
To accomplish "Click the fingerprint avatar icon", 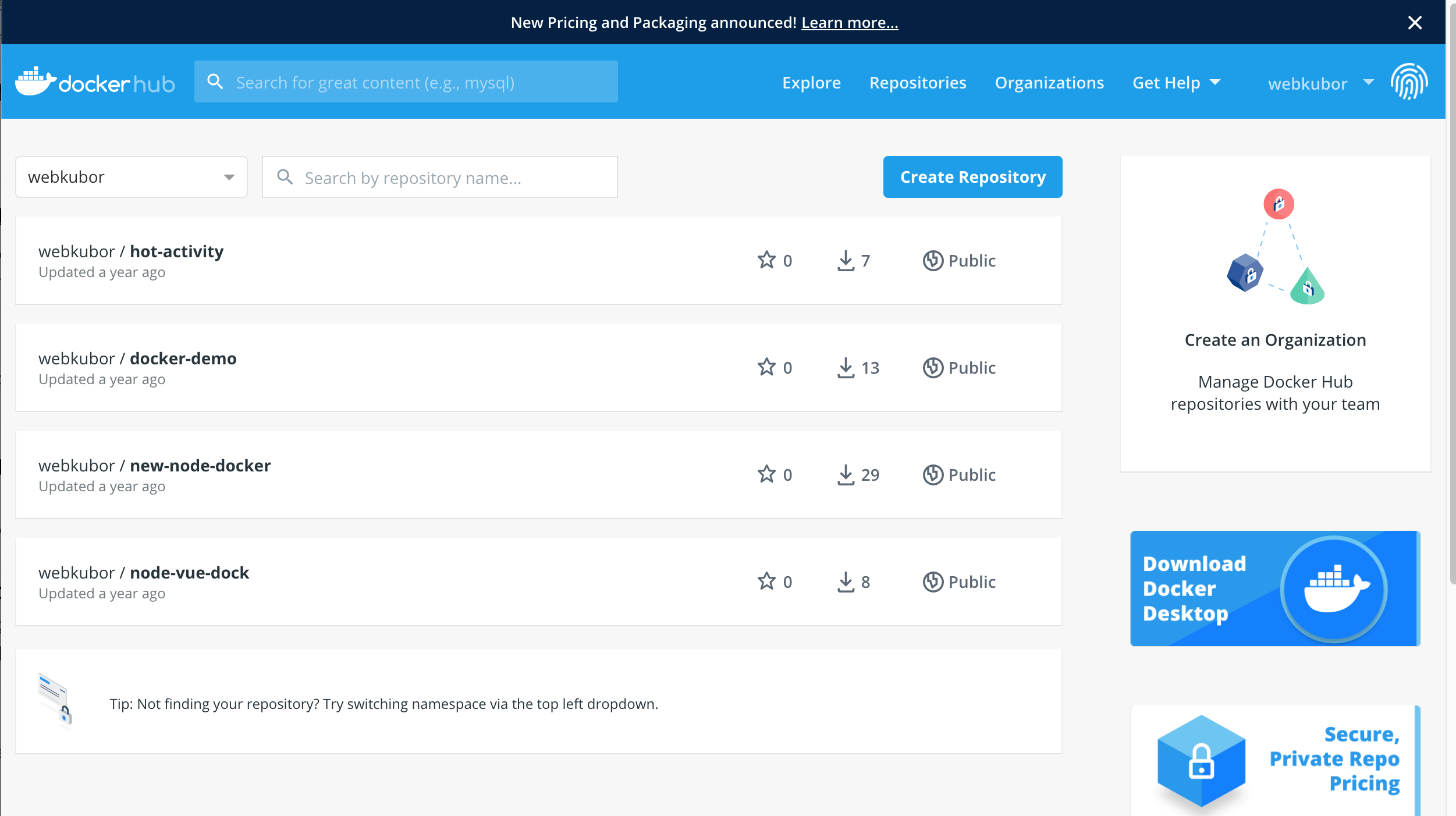I will pyautogui.click(x=1409, y=81).
